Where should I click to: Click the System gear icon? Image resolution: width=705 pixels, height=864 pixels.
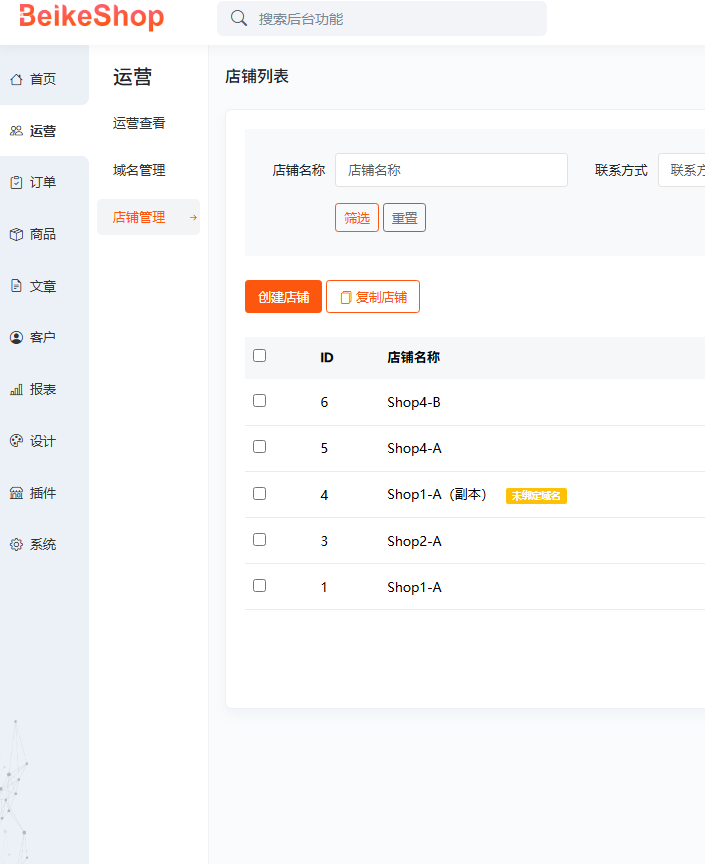16,545
